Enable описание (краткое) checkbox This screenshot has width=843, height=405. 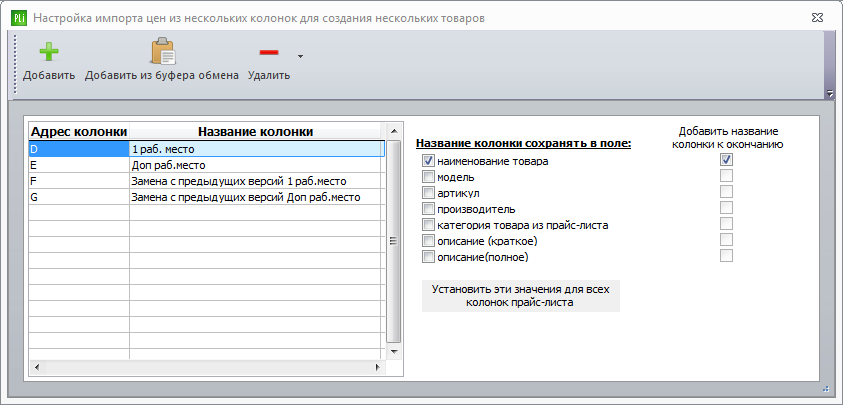point(428,240)
